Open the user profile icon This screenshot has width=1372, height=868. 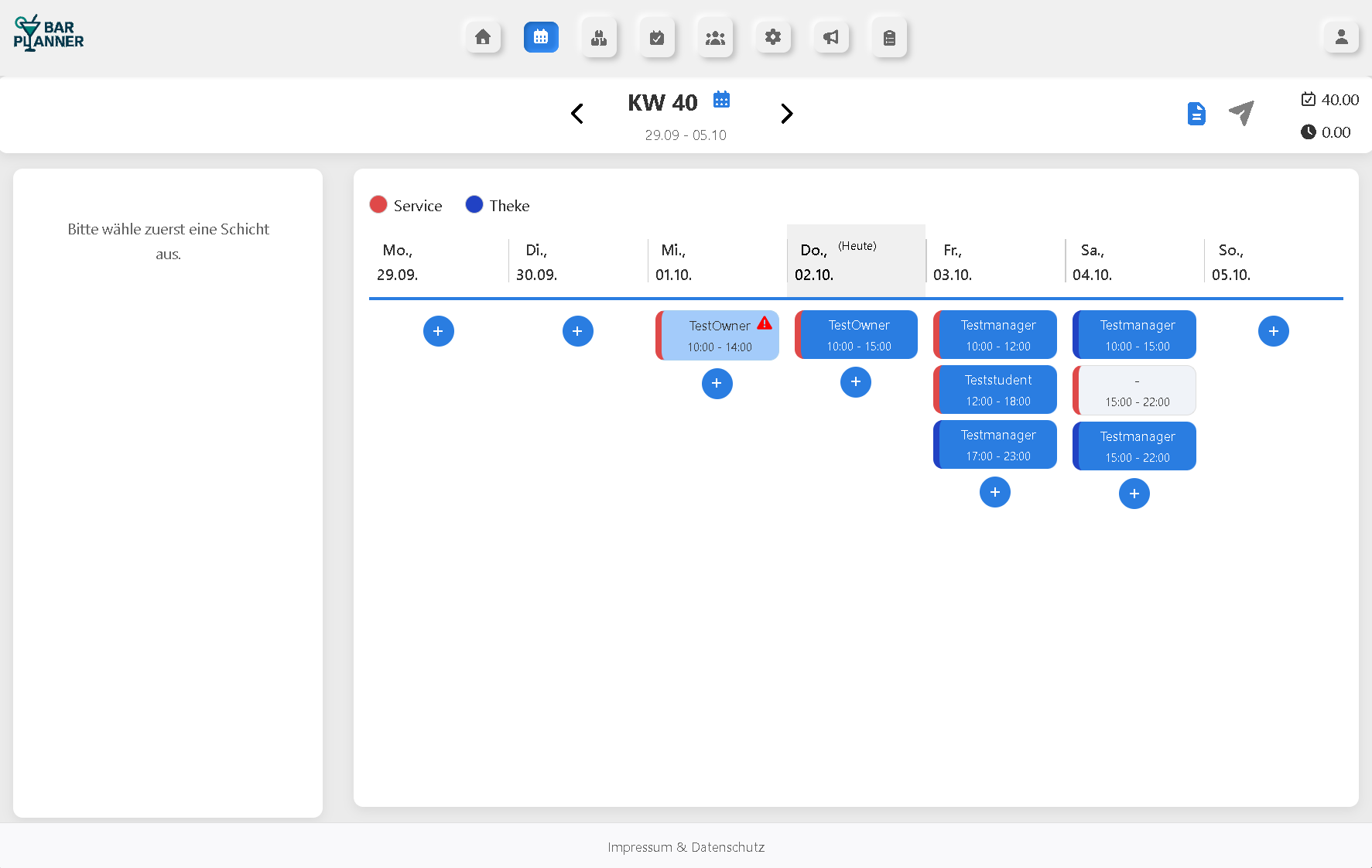pyautogui.click(x=1341, y=36)
